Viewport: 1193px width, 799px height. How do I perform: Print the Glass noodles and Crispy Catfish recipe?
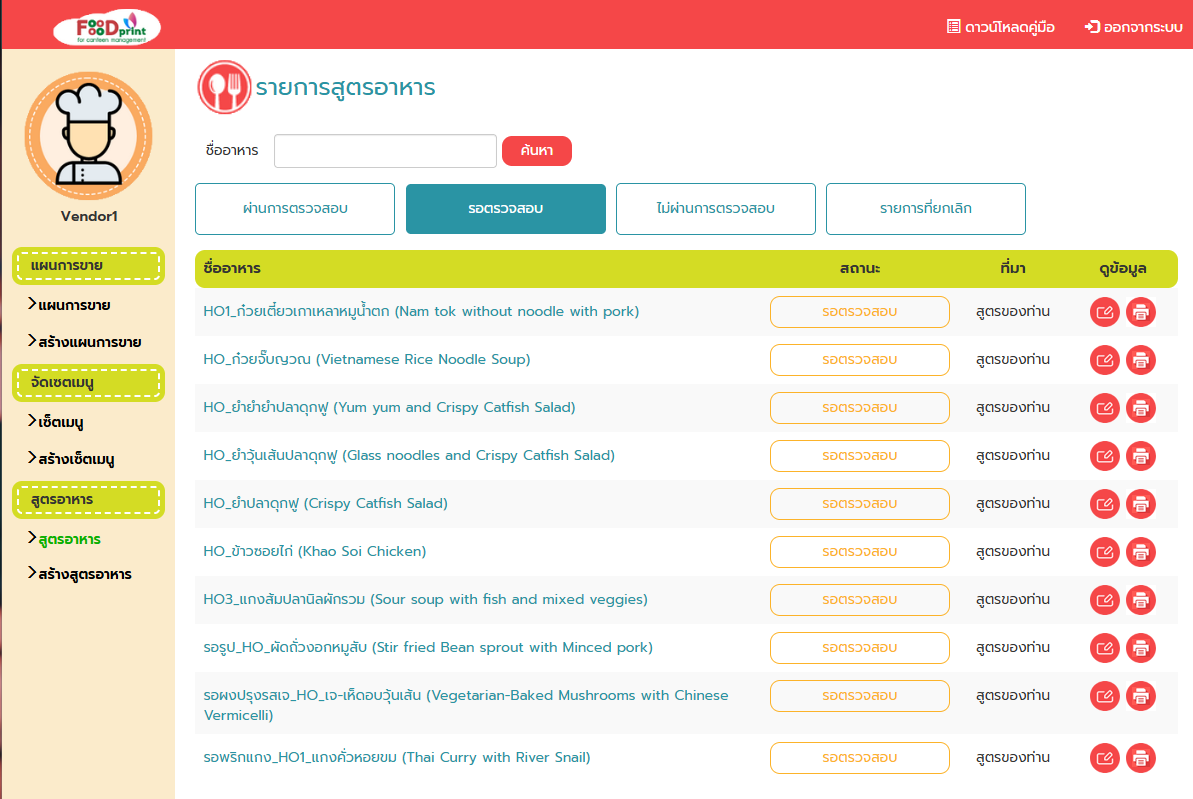click(1141, 456)
